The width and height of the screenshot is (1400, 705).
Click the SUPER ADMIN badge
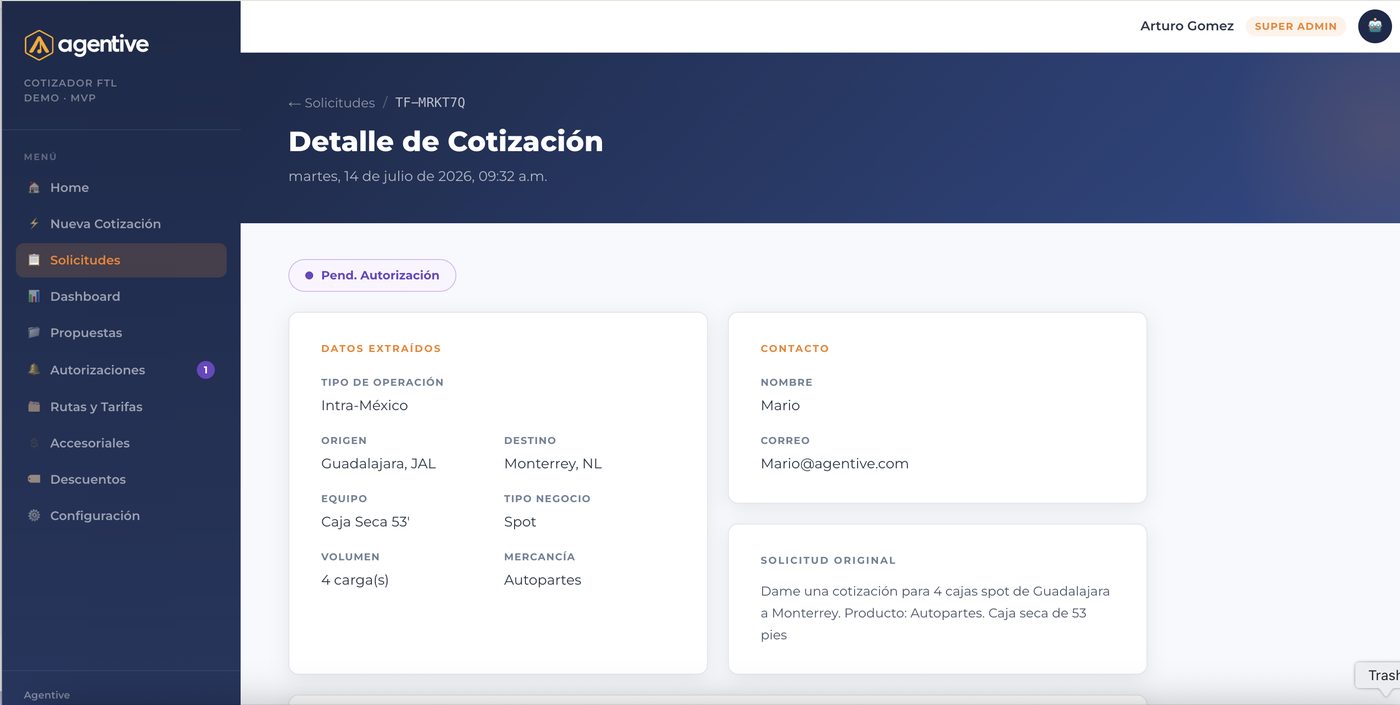(x=1296, y=26)
